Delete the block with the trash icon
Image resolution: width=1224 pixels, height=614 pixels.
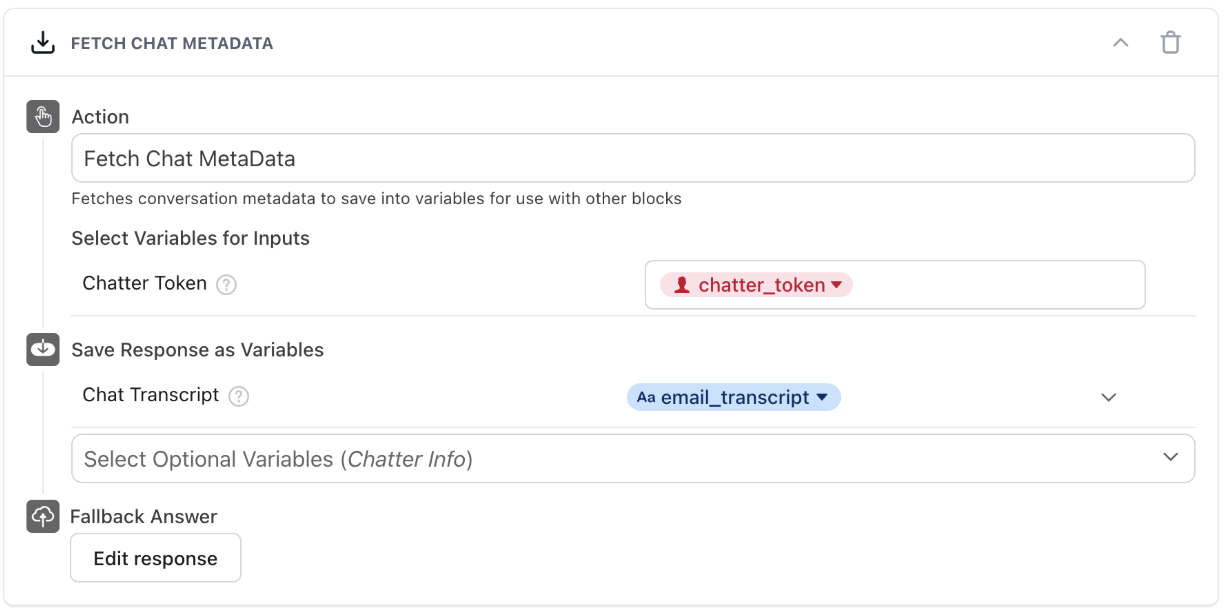tap(1170, 43)
